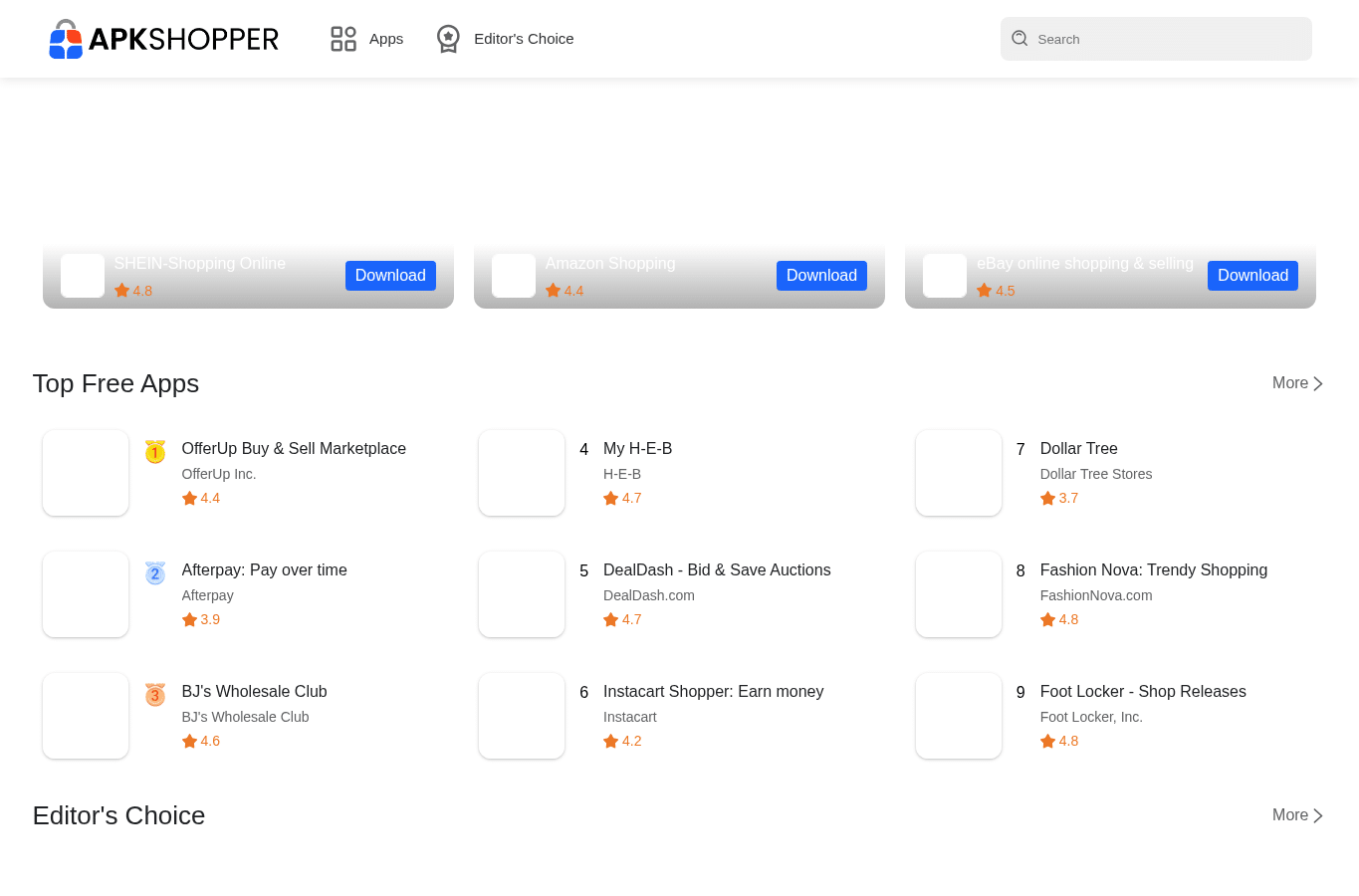
Task: Open BJ's Wholesale Club title link
Action: [x=254, y=692]
